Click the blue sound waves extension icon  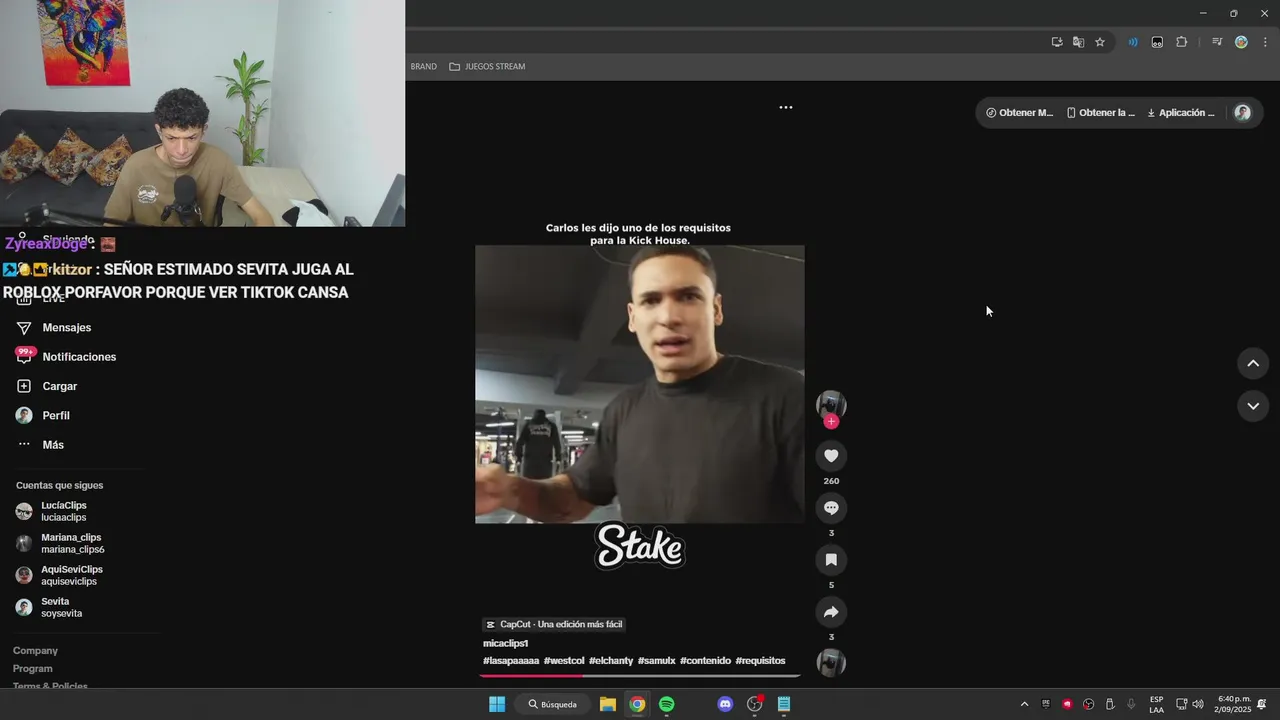click(1133, 42)
